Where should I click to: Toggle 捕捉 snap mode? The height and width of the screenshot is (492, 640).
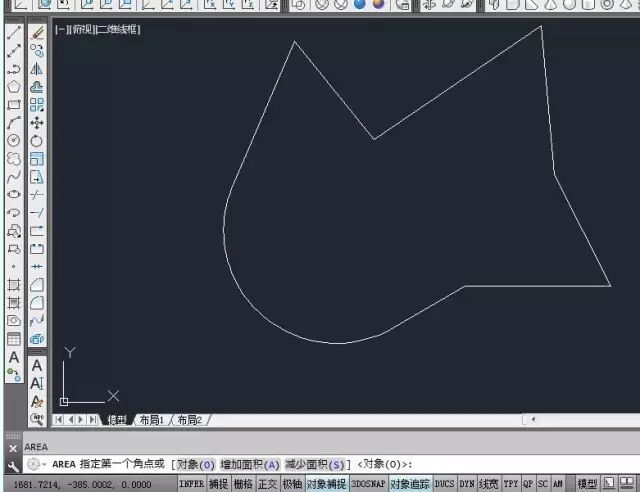[219, 484]
